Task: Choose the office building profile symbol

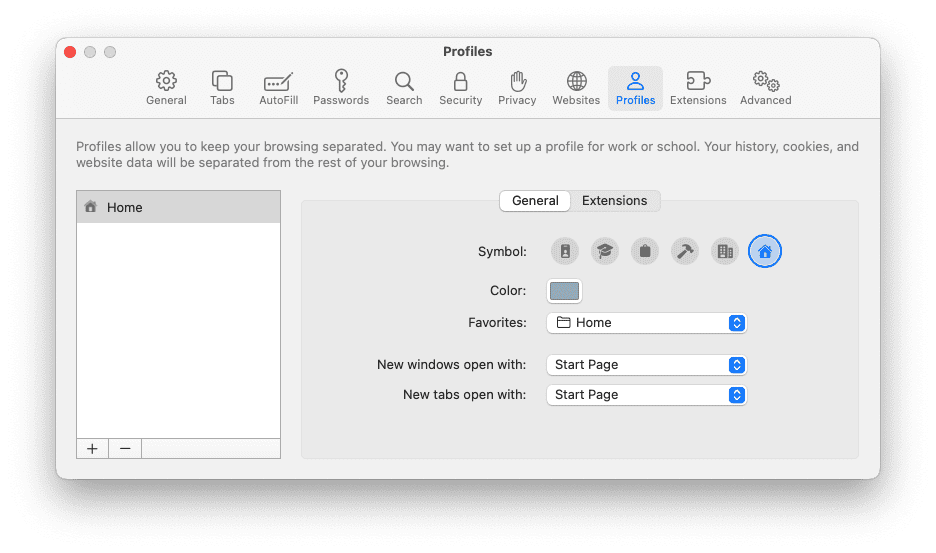Action: [725, 251]
